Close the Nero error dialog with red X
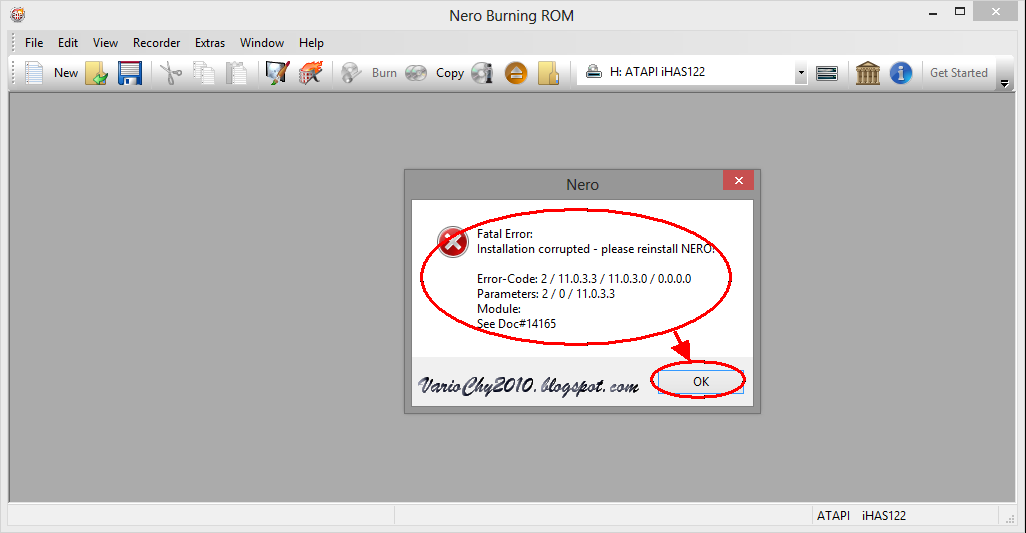The image size is (1026, 533). point(739,181)
